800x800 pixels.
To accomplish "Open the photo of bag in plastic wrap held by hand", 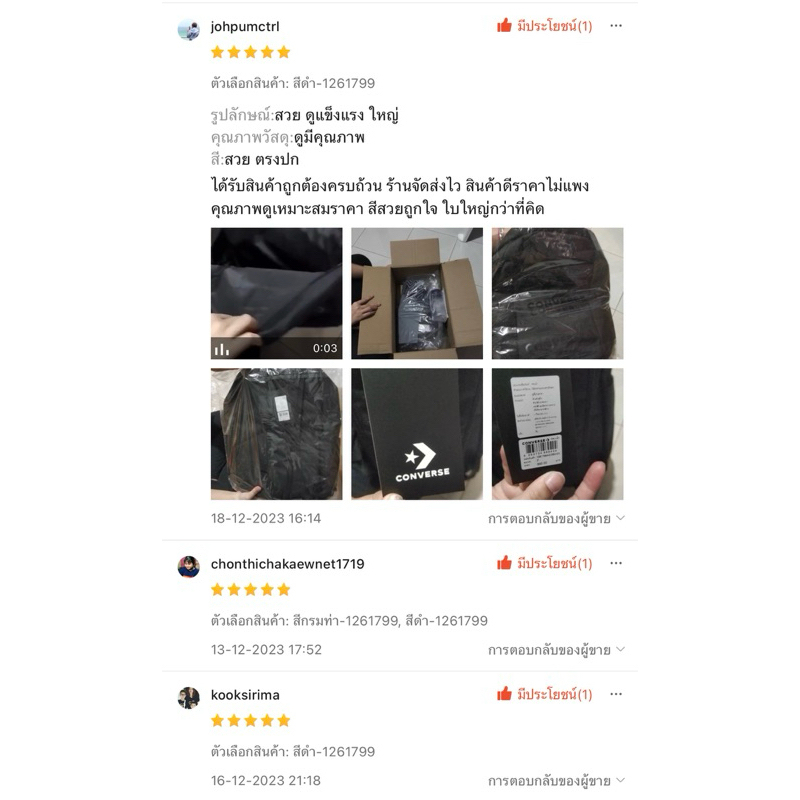I will 277,434.
